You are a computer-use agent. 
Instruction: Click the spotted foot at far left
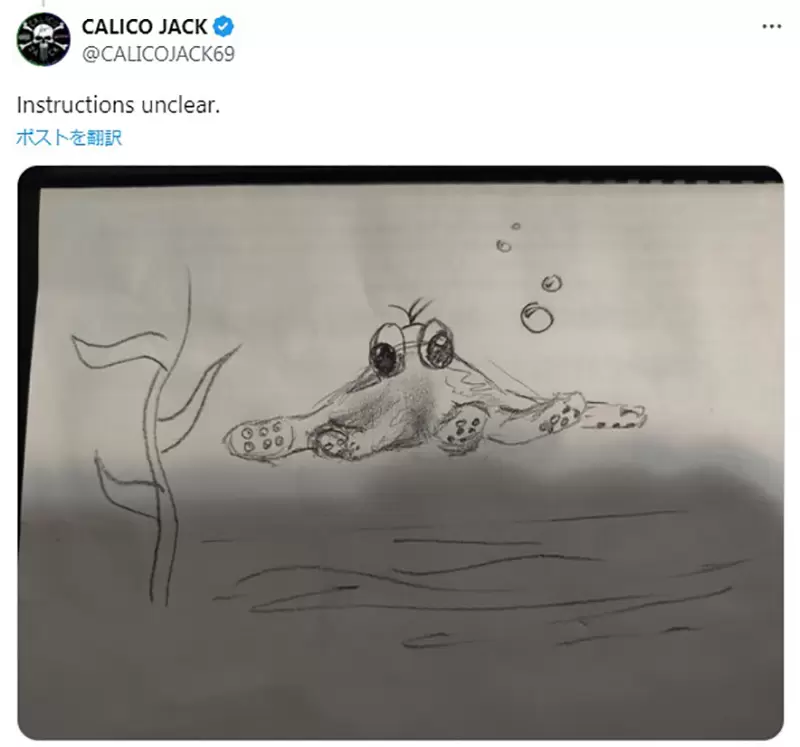[x=259, y=437]
